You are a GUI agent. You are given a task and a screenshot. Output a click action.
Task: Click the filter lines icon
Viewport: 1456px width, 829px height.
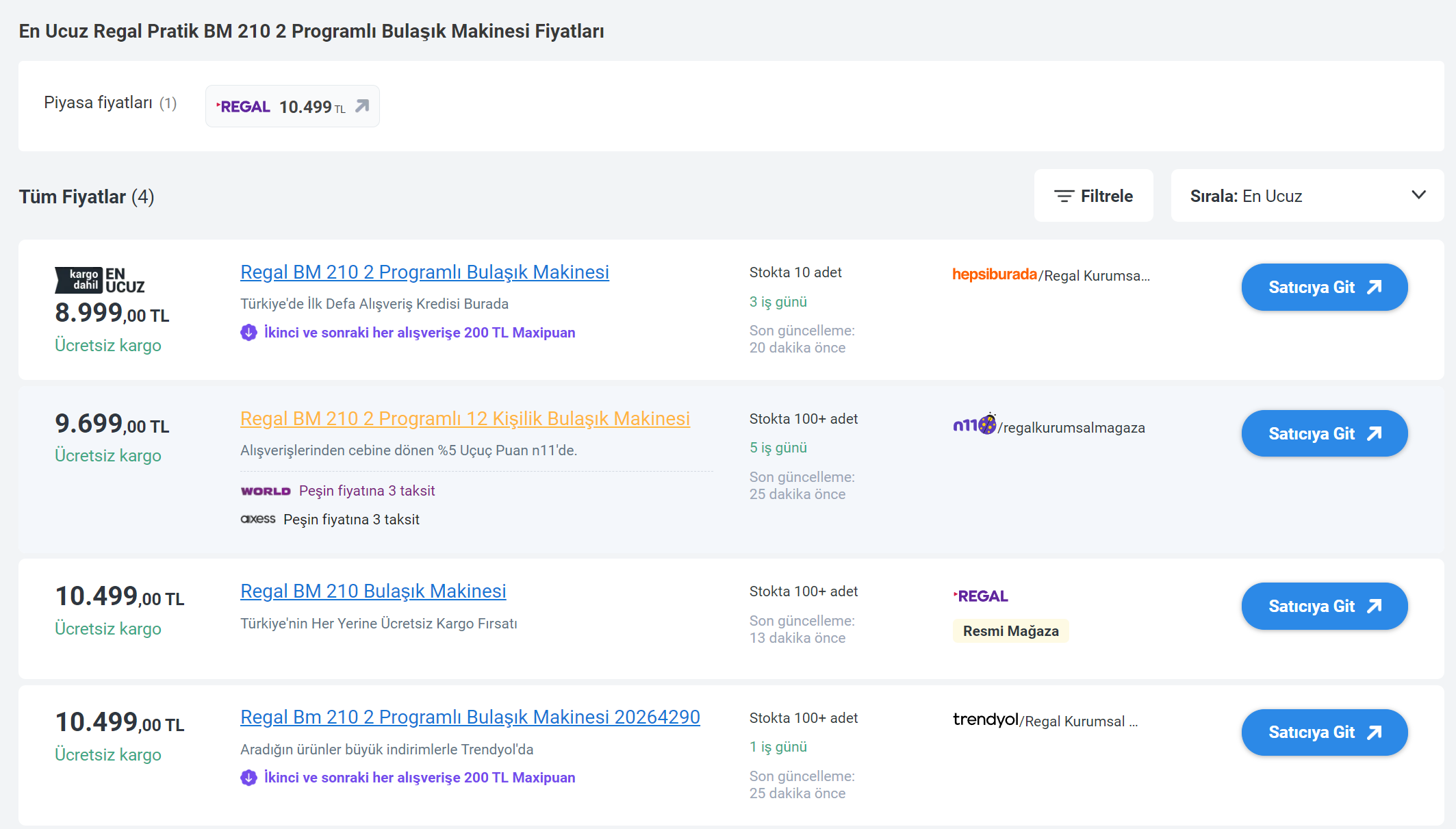(x=1063, y=196)
